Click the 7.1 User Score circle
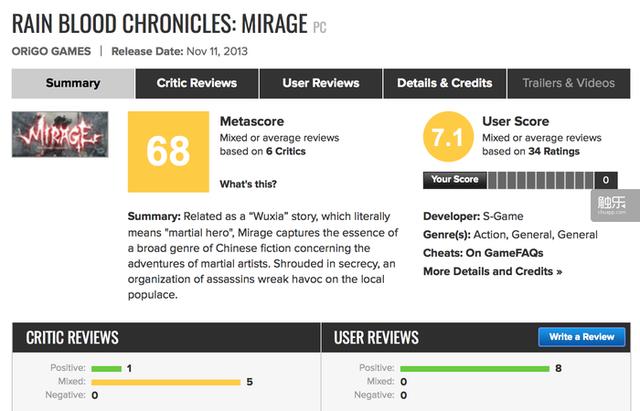 click(448, 137)
